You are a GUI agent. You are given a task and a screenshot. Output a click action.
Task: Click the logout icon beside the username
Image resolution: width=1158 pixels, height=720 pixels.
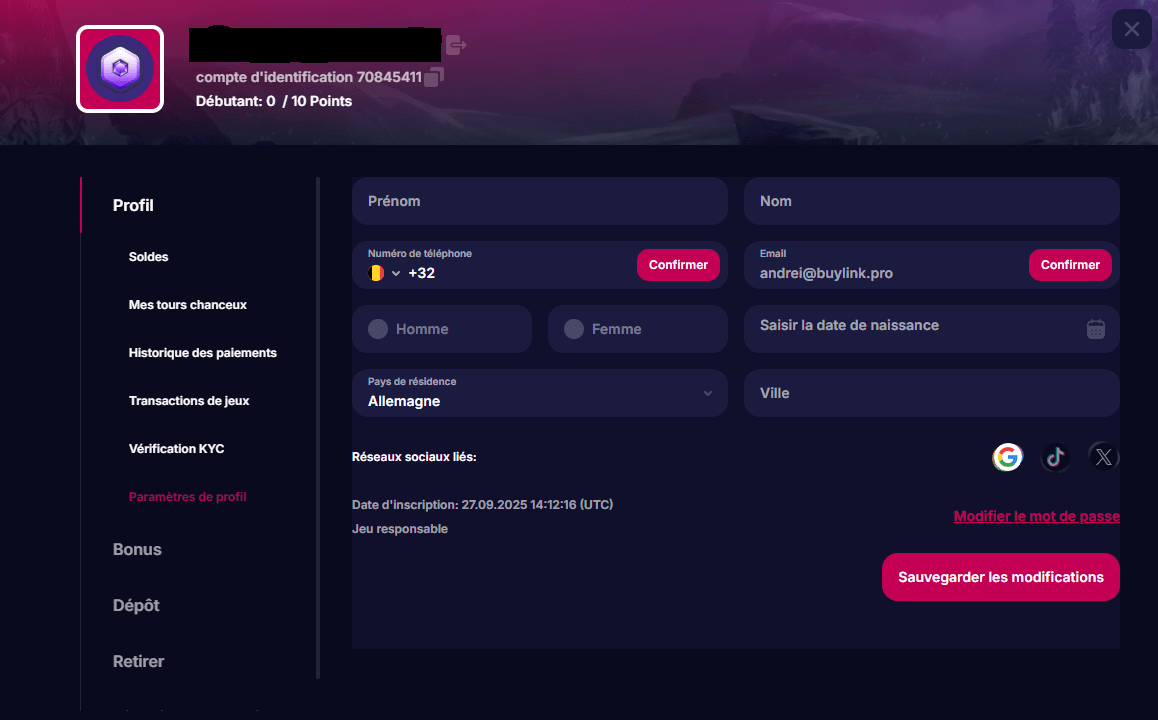coord(456,45)
